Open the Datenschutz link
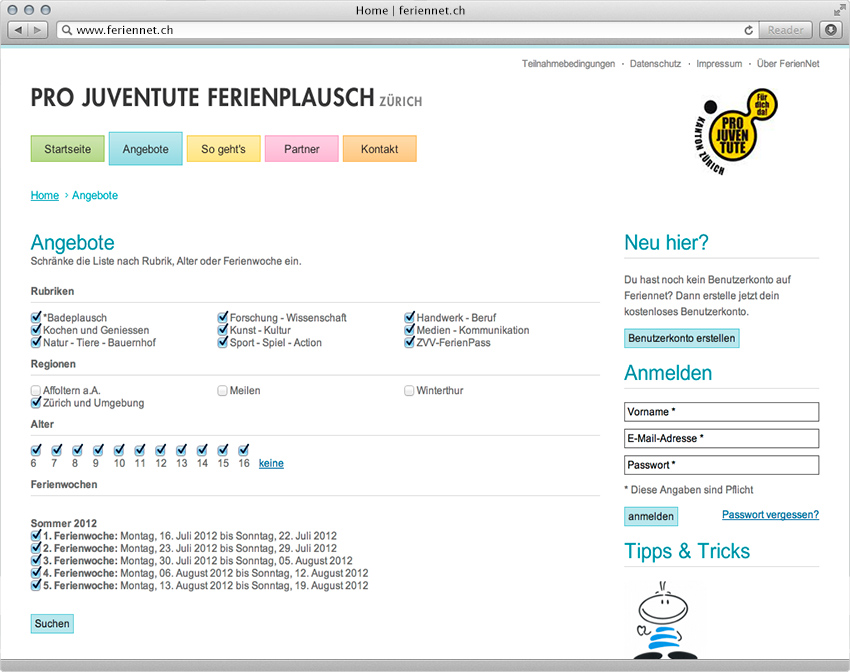Screen dimensions: 850x672 655,64
